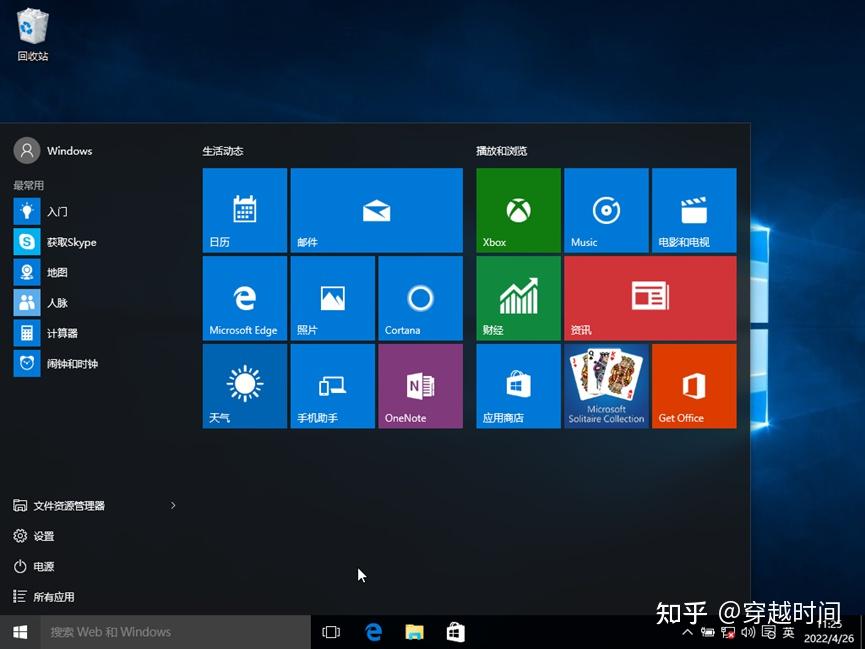Show hidden system tray icons
The height and width of the screenshot is (649, 865).
(x=687, y=632)
